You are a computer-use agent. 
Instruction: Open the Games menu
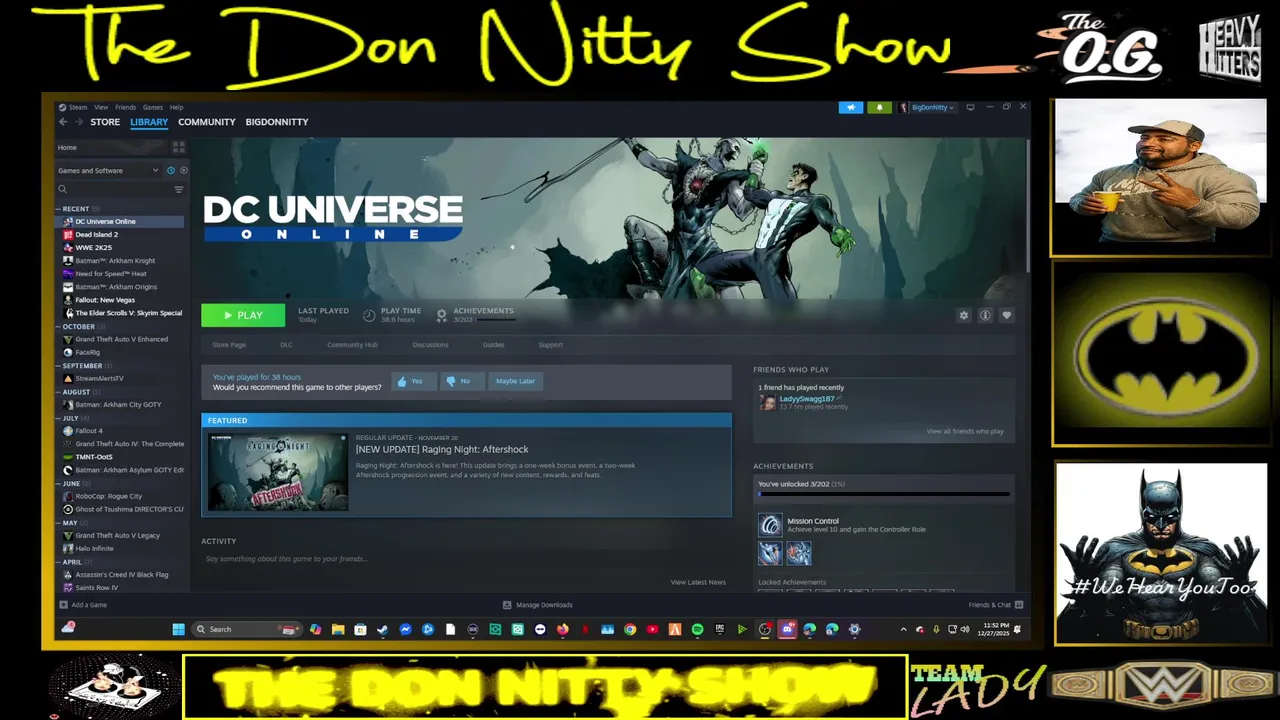tap(153, 107)
